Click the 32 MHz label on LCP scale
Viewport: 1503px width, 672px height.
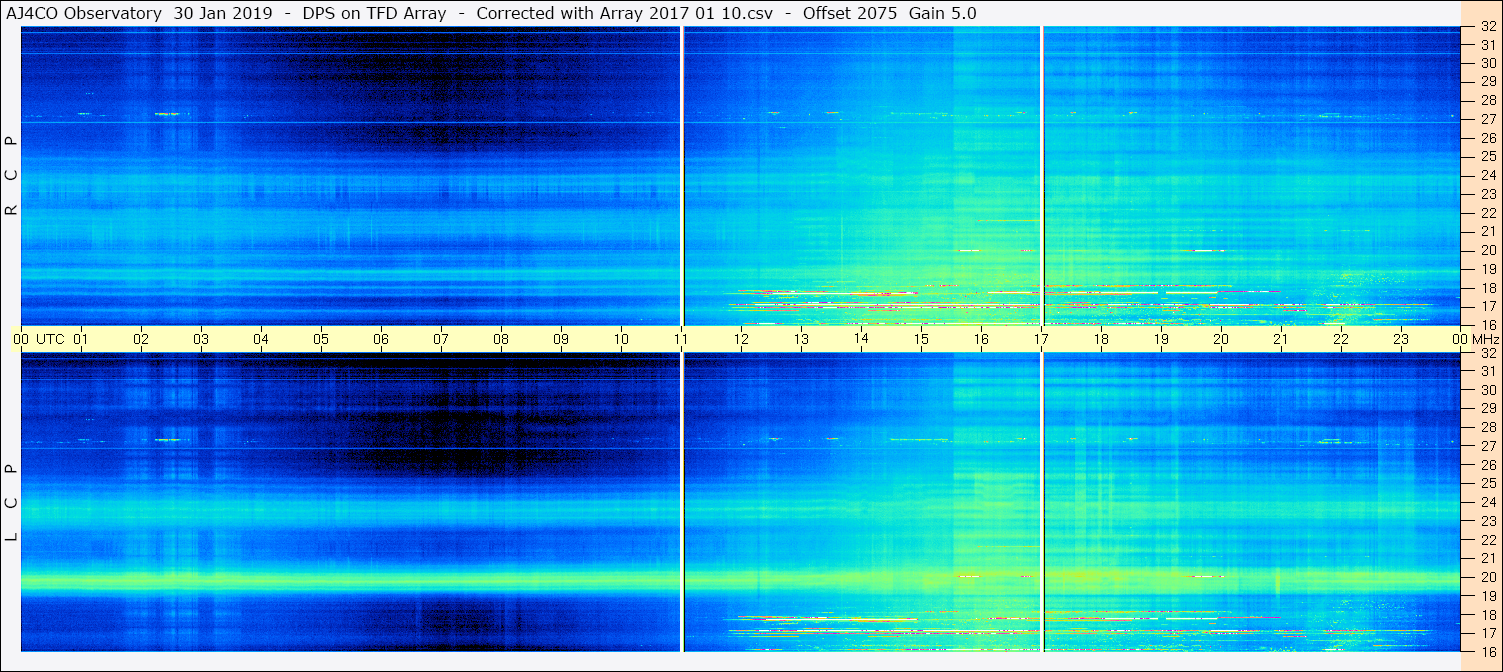pos(1488,353)
